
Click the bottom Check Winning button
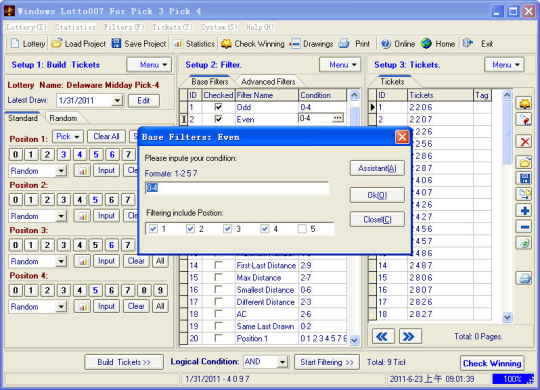coord(492,363)
